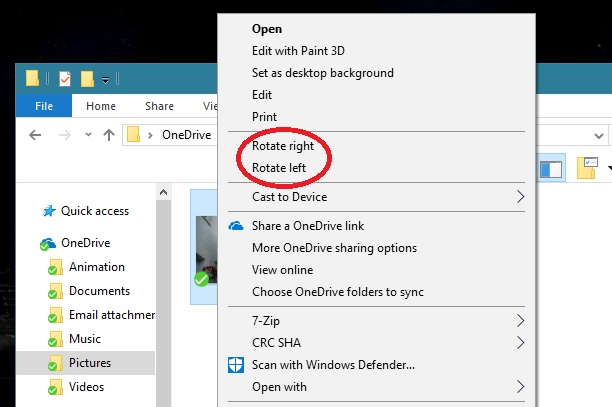Expand the 7-Zip submenu arrow
The image size is (612, 407).
click(520, 321)
